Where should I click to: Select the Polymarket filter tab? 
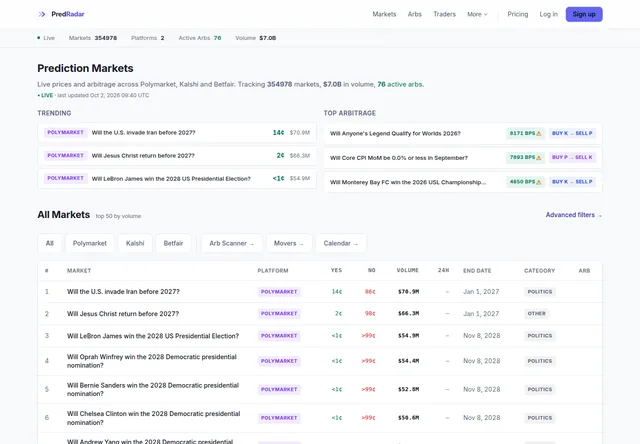pyautogui.click(x=90, y=243)
